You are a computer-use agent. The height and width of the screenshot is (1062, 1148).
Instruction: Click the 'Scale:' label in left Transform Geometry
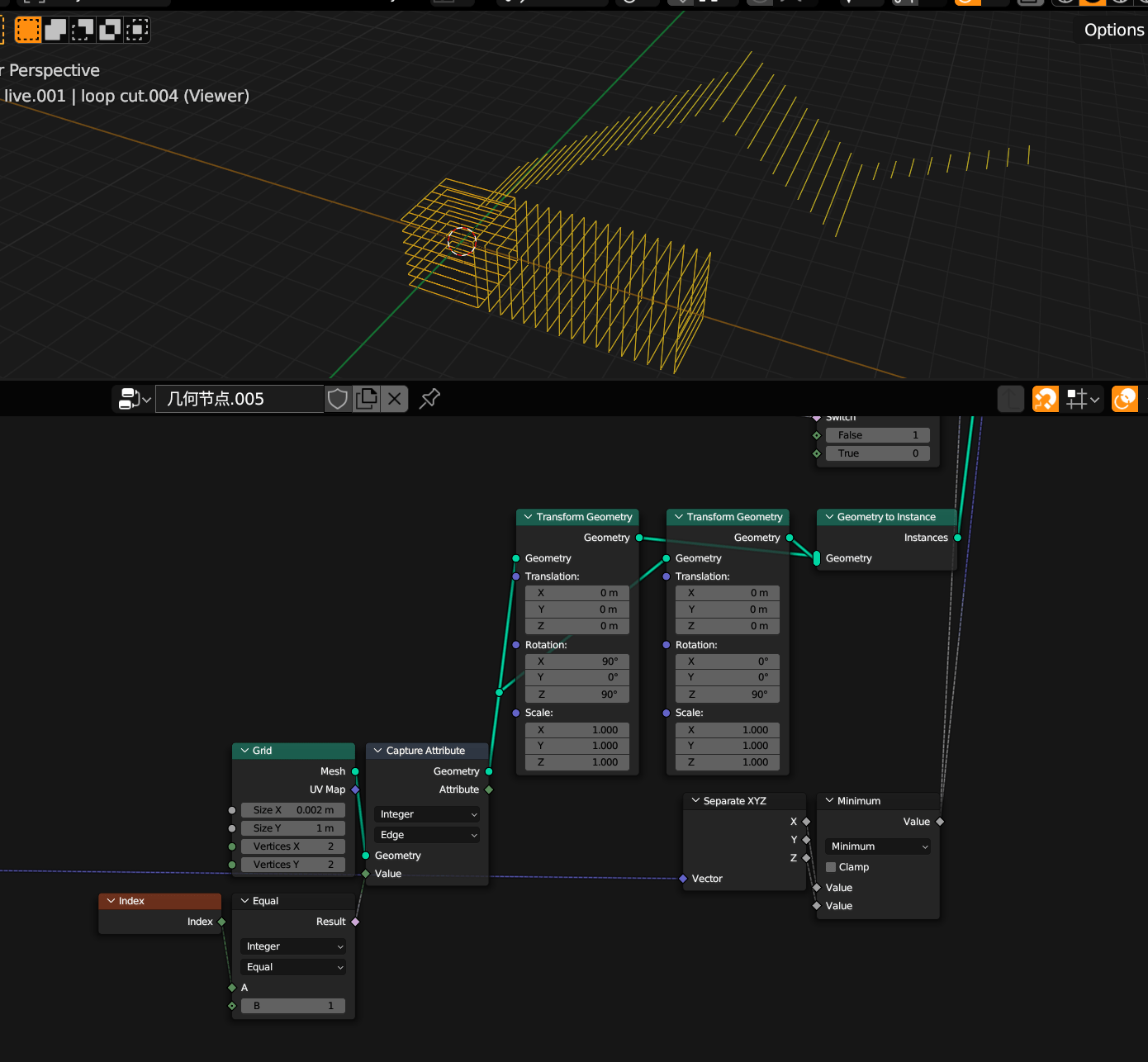point(539,713)
